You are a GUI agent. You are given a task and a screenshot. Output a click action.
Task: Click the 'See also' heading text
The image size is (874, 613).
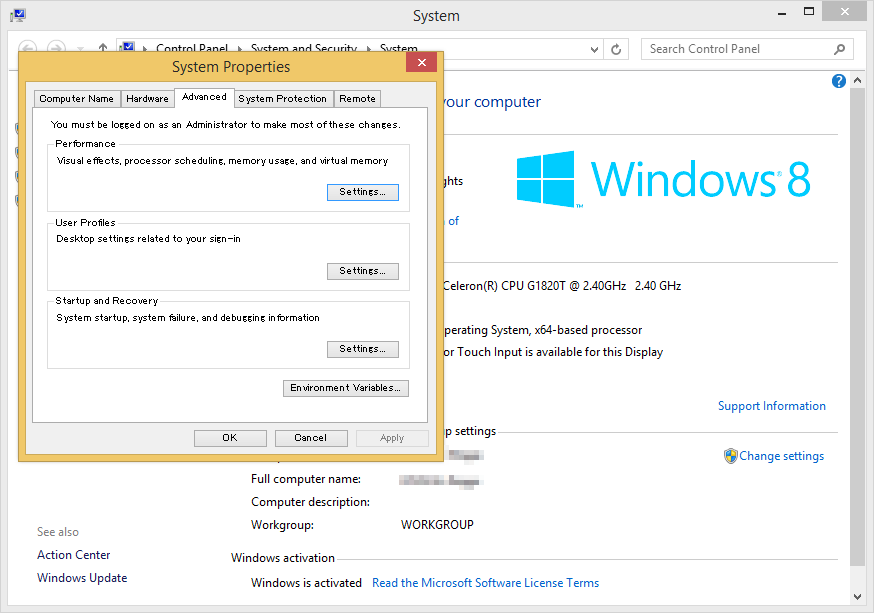(58, 532)
